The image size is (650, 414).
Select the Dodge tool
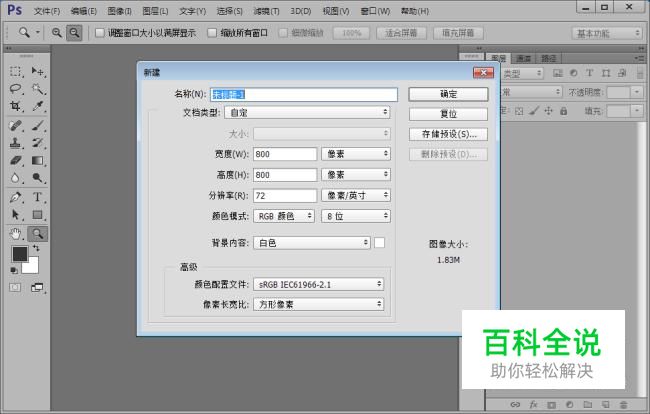coord(38,178)
